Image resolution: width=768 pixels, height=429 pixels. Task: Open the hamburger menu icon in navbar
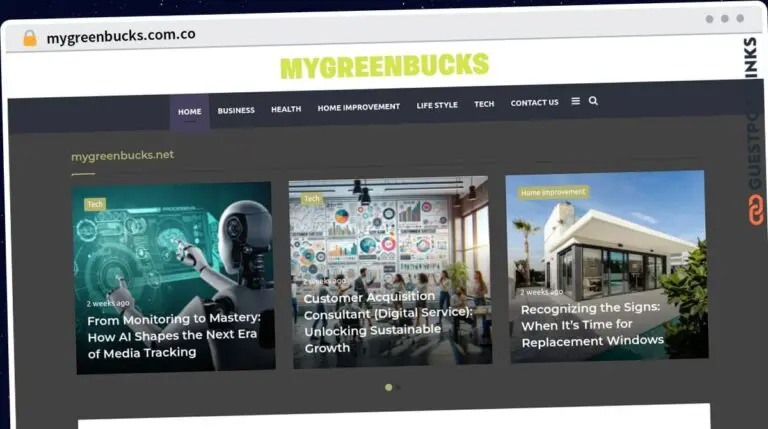click(576, 101)
